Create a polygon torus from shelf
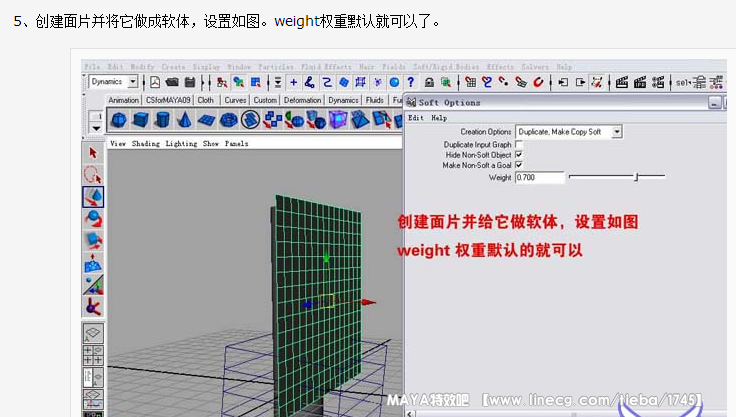The image size is (736, 417). (229, 120)
